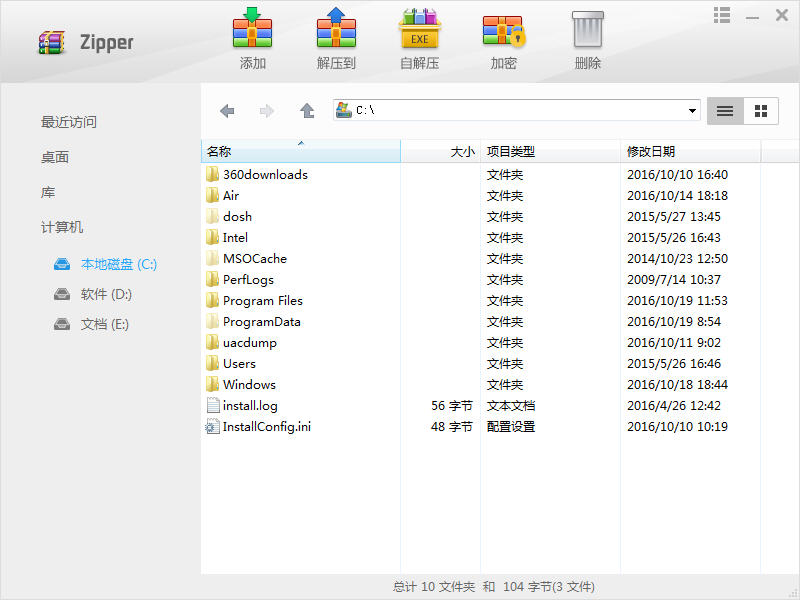This screenshot has height=600, width=800.
Task: Select the uacdump folder
Action: tap(249, 342)
